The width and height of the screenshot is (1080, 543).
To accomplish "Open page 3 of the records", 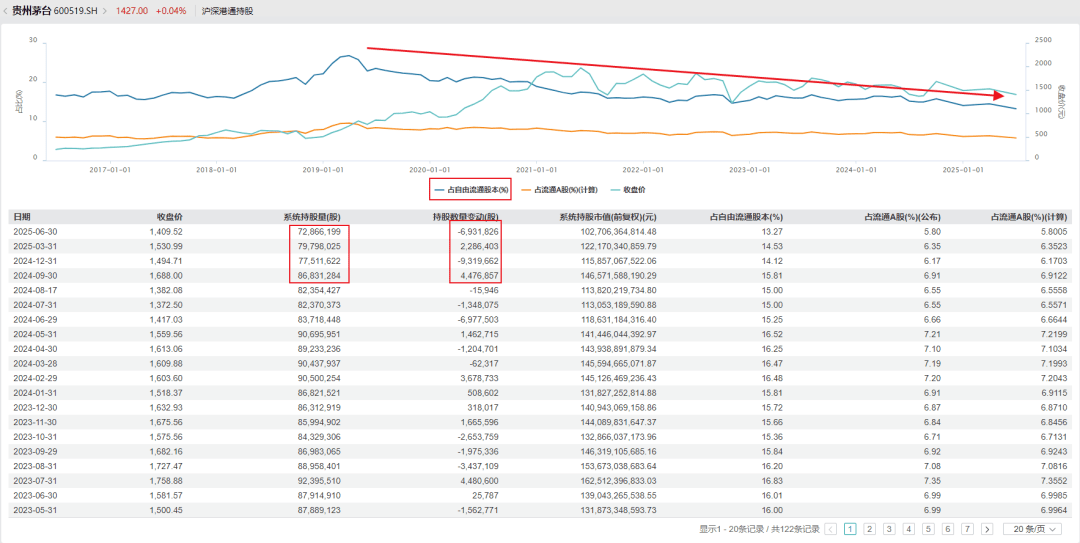I will pos(889,529).
